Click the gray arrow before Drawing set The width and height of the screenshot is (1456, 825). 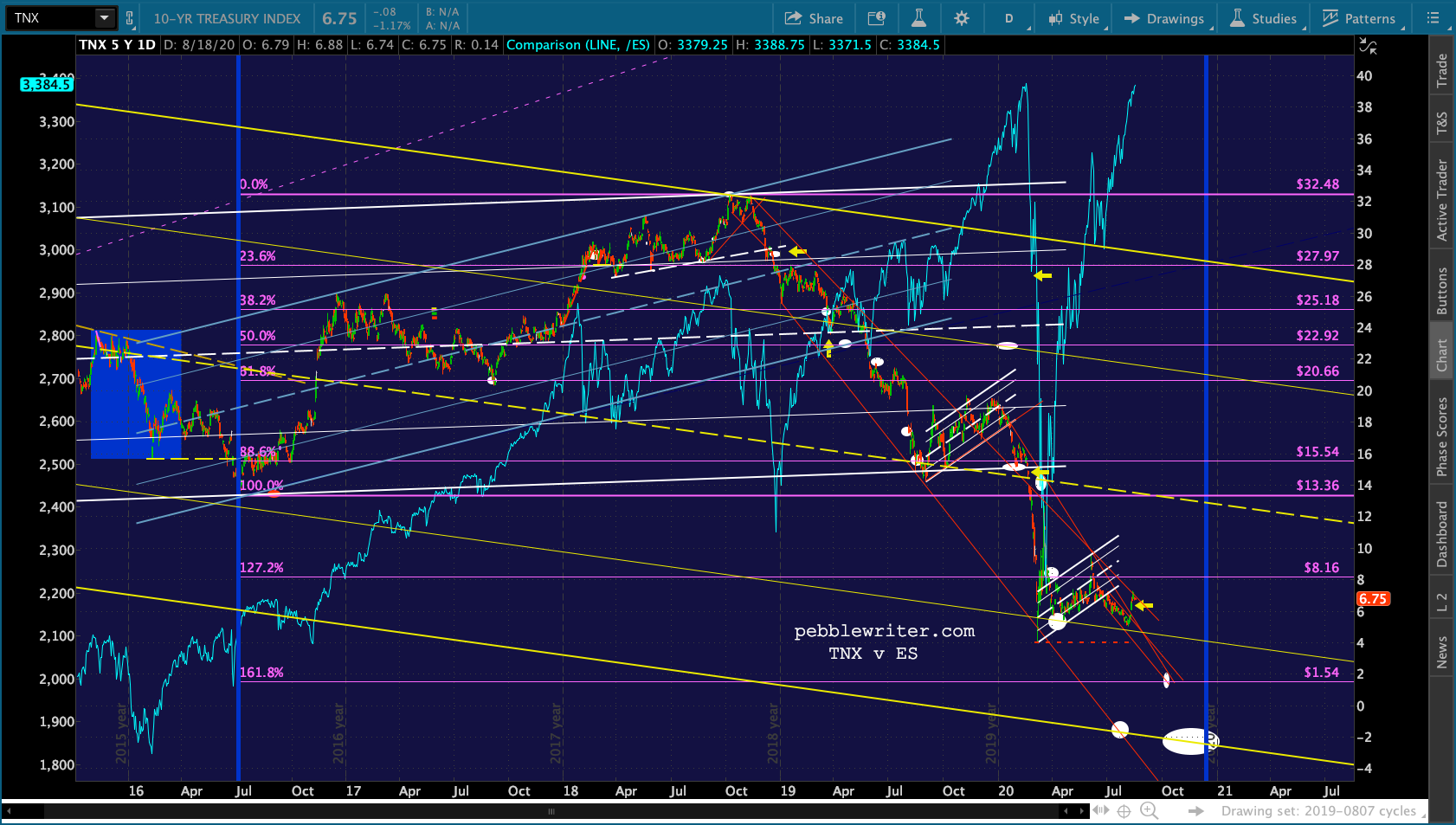point(1195,811)
